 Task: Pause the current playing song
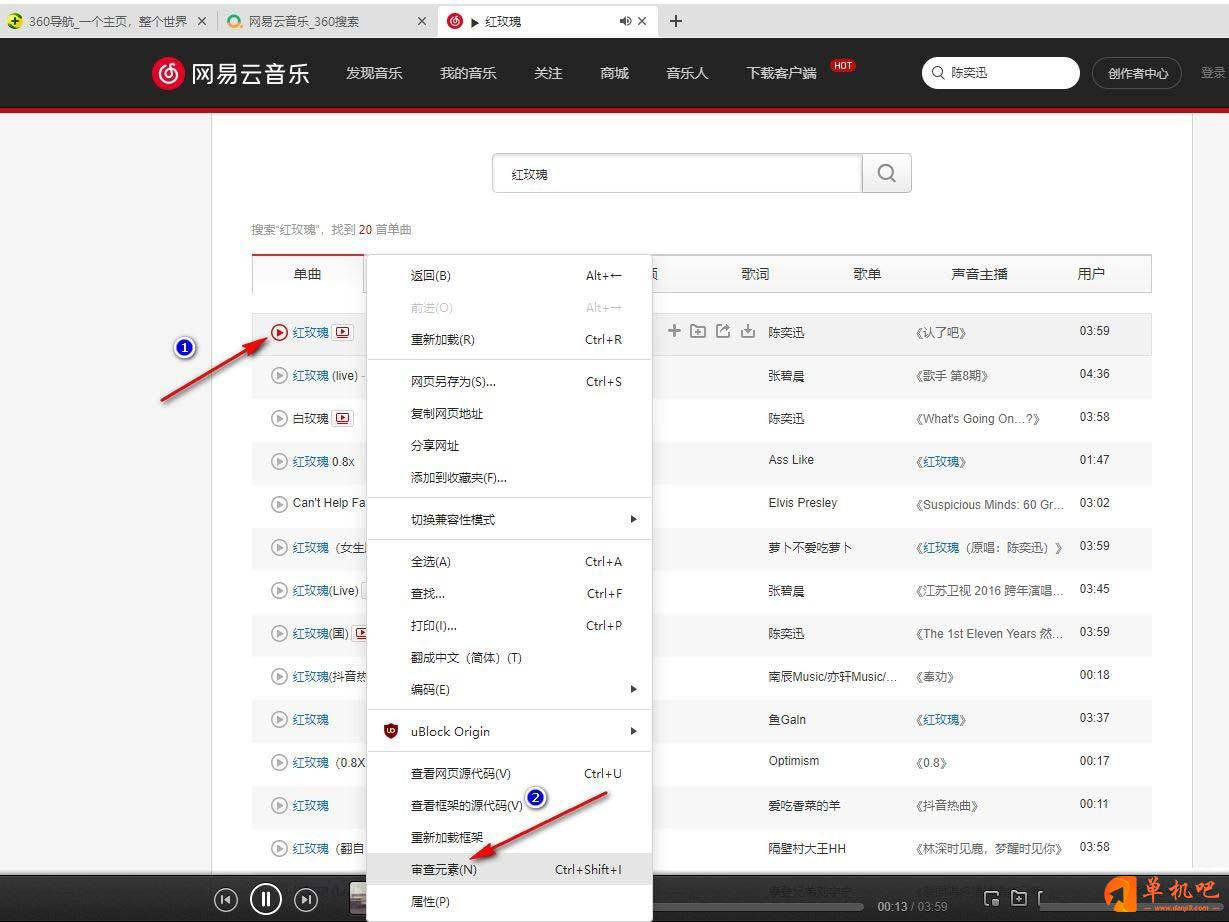(x=266, y=898)
